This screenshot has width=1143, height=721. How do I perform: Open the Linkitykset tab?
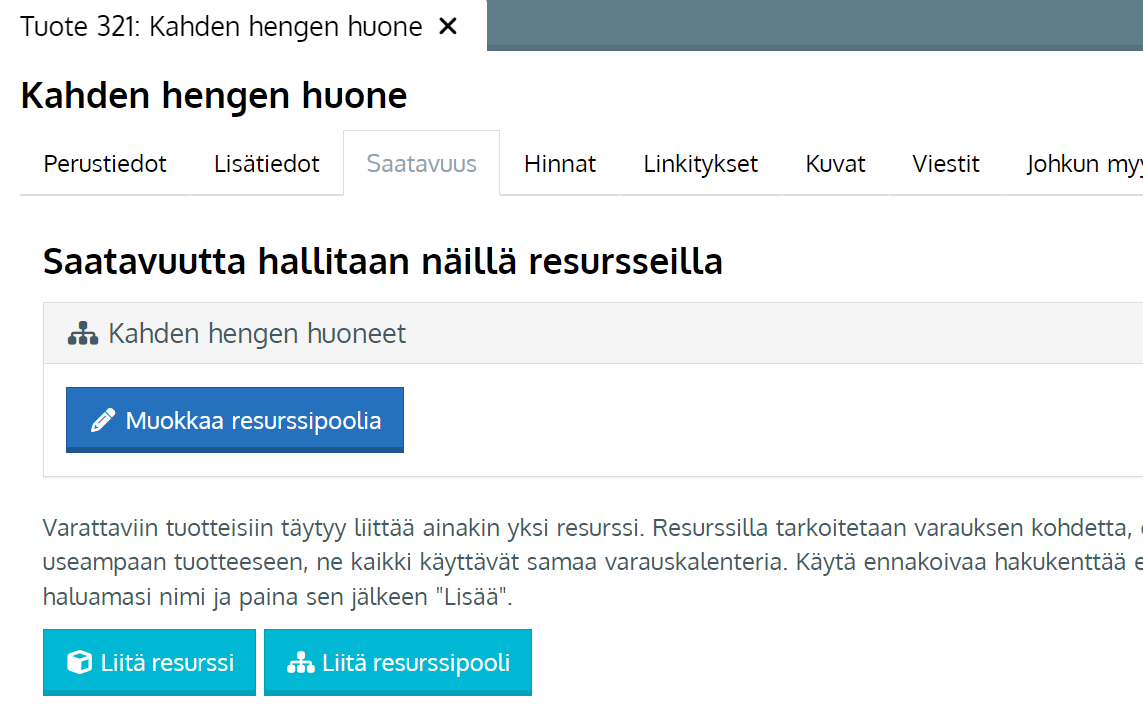[701, 164]
